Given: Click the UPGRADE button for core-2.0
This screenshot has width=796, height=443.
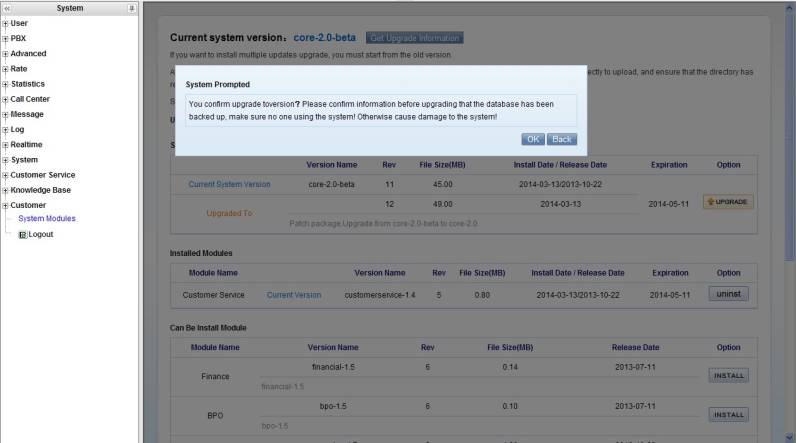Looking at the screenshot, I should click(728, 202).
